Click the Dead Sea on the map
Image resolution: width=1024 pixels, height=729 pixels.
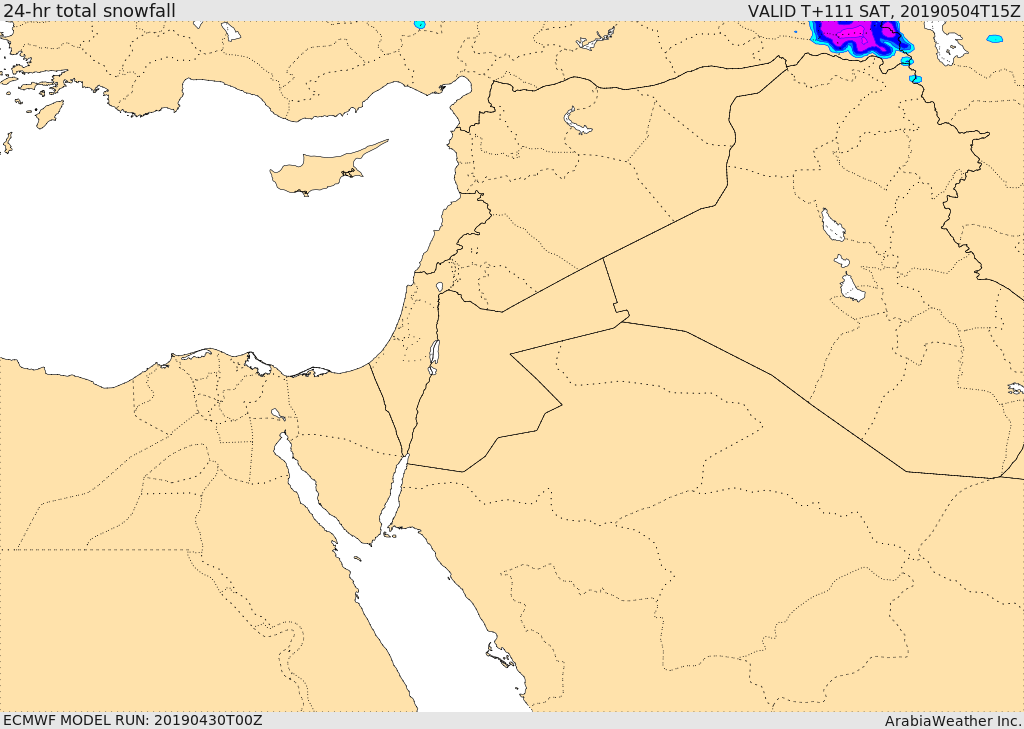tap(433, 357)
